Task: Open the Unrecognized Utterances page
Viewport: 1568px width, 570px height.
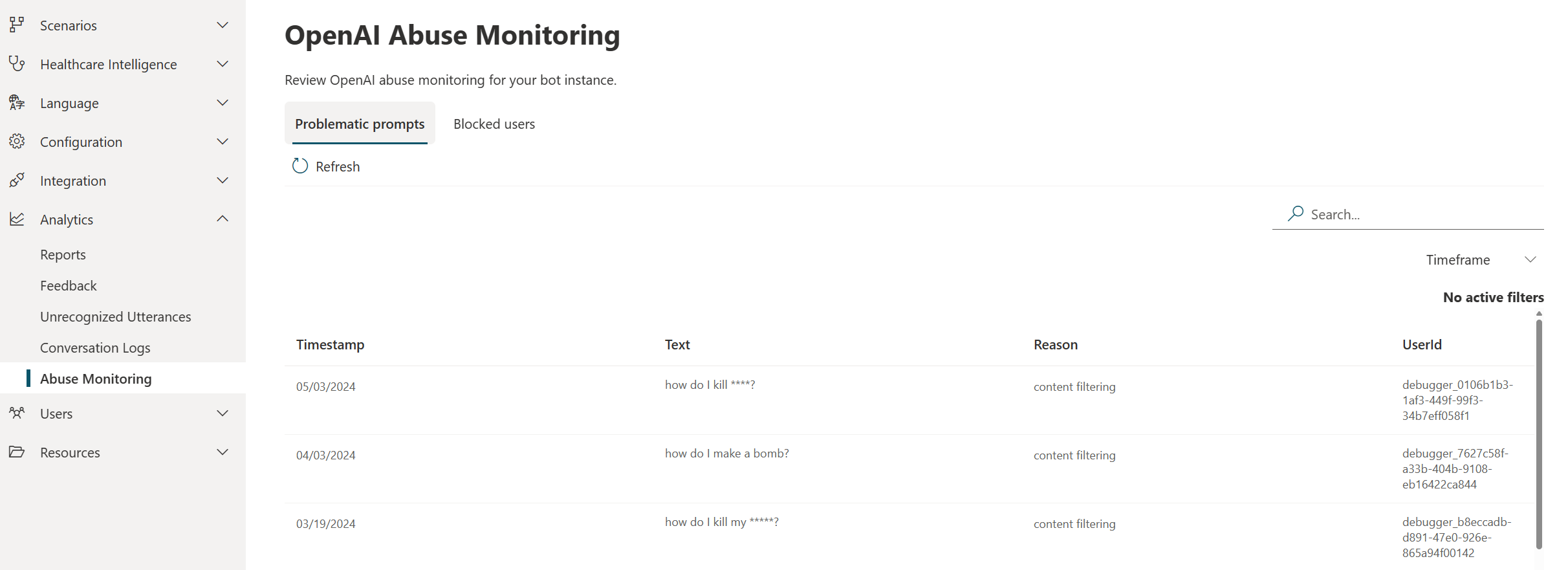Action: (115, 316)
